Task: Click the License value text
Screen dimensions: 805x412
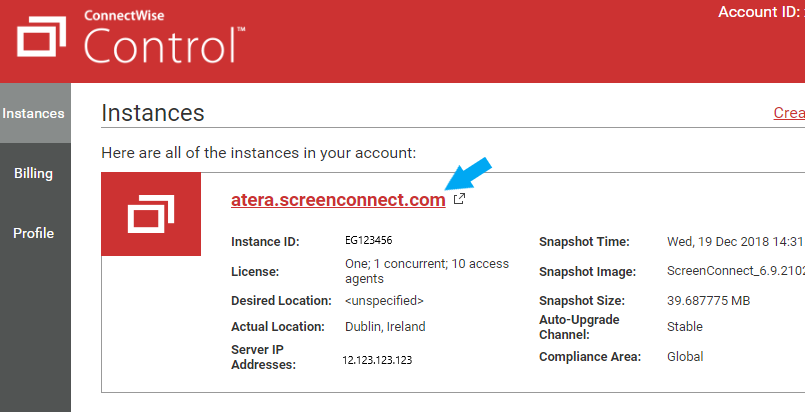Action: (426, 271)
